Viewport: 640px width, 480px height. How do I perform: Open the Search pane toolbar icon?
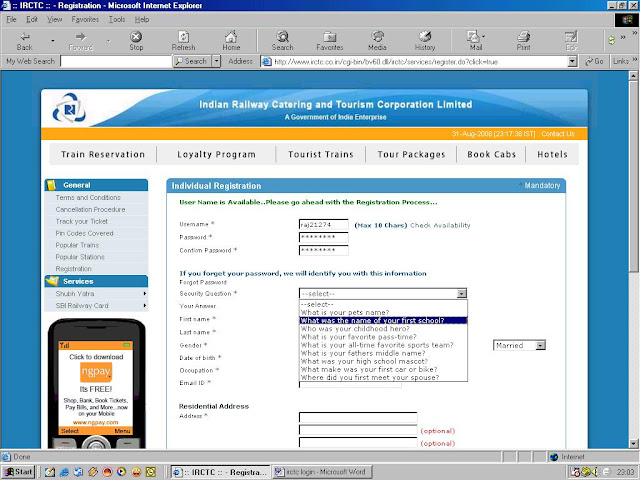tap(282, 41)
